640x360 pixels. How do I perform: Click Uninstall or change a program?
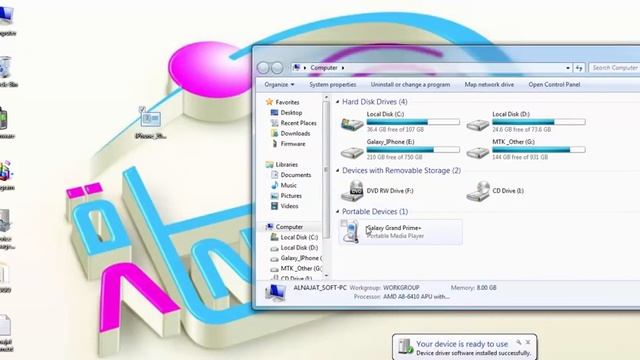[410, 84]
